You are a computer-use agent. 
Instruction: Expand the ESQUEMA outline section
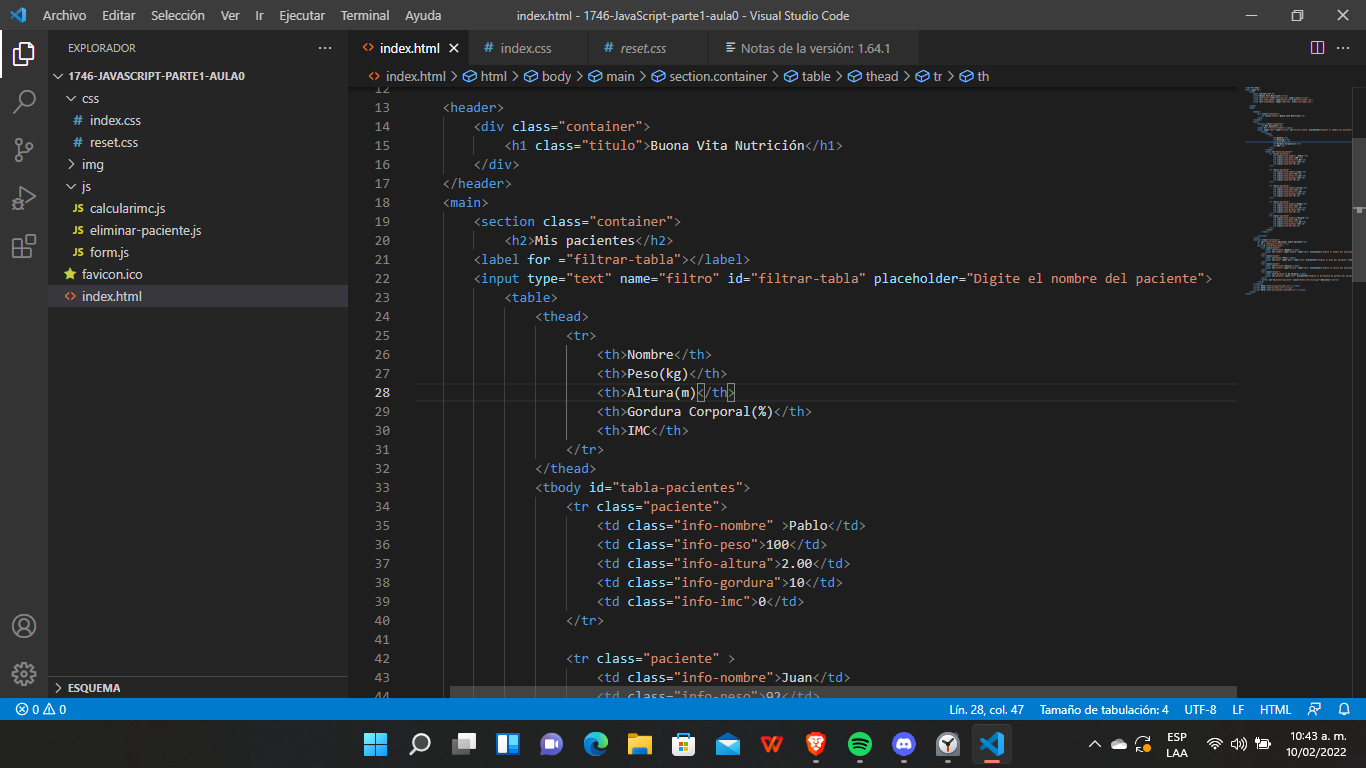click(x=198, y=688)
